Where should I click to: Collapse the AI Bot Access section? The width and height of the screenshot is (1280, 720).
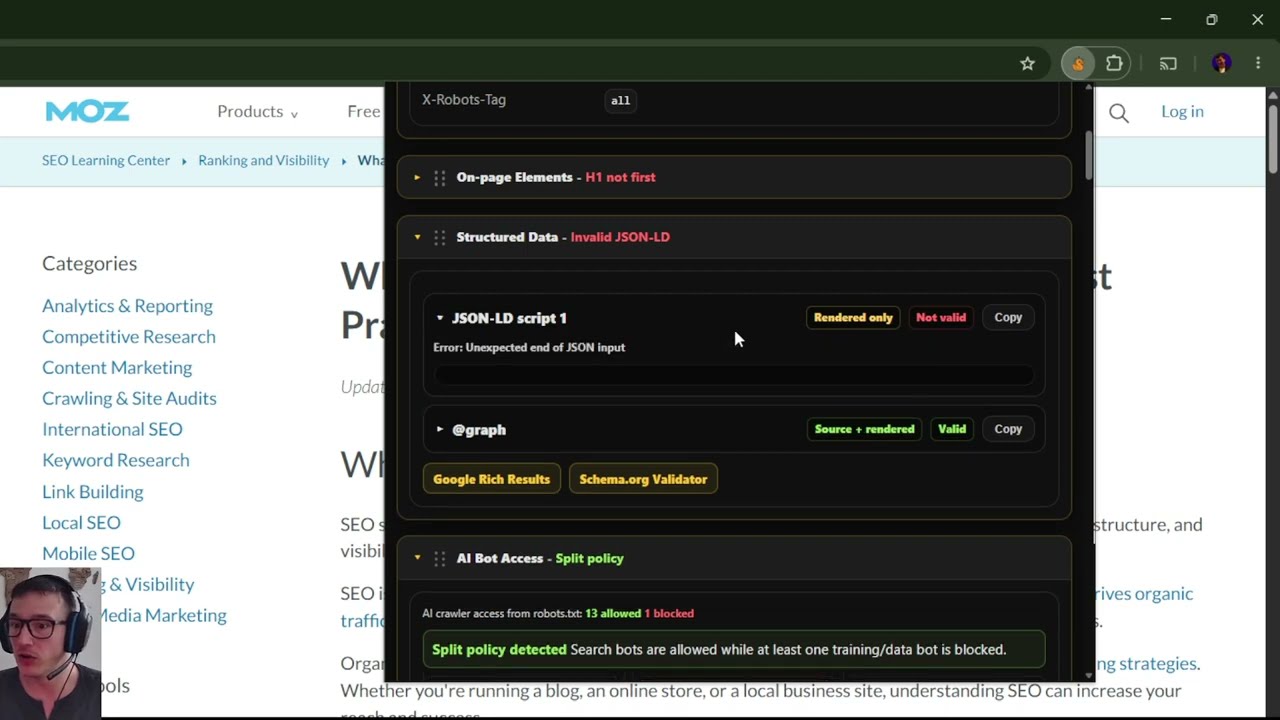(x=417, y=559)
